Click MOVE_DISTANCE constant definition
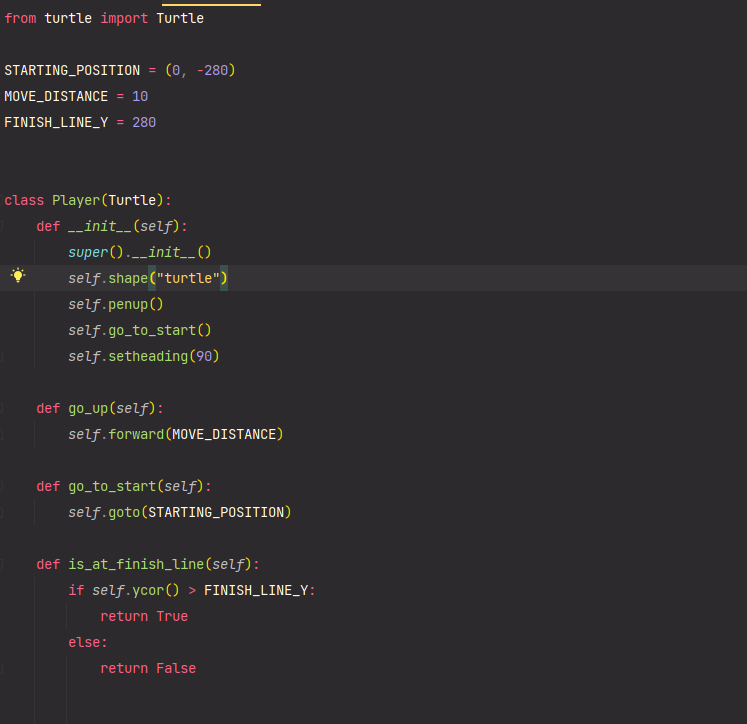Screen dimensions: 747x724 (x=56, y=96)
